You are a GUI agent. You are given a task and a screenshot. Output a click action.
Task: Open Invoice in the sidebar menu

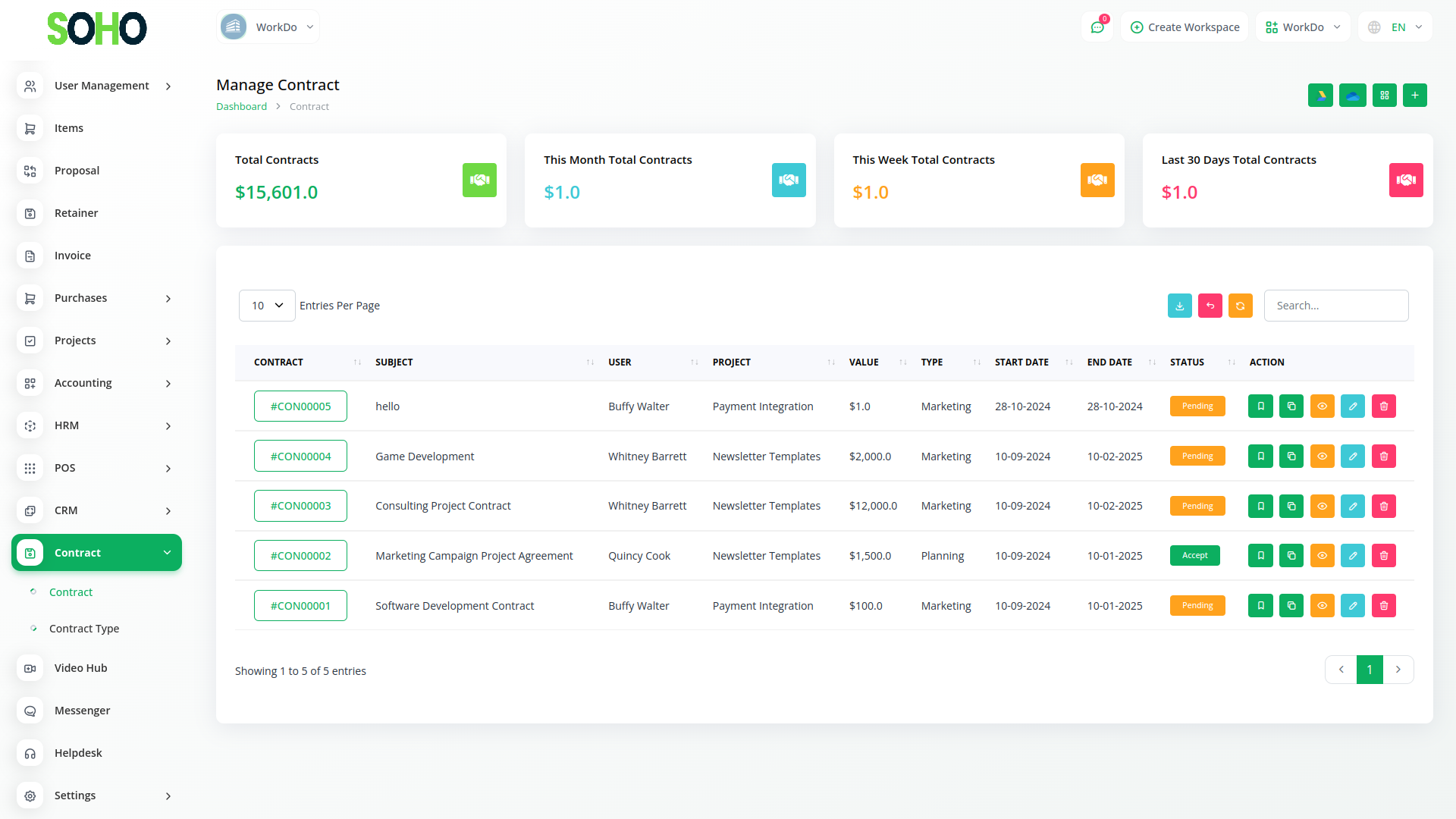coord(73,256)
